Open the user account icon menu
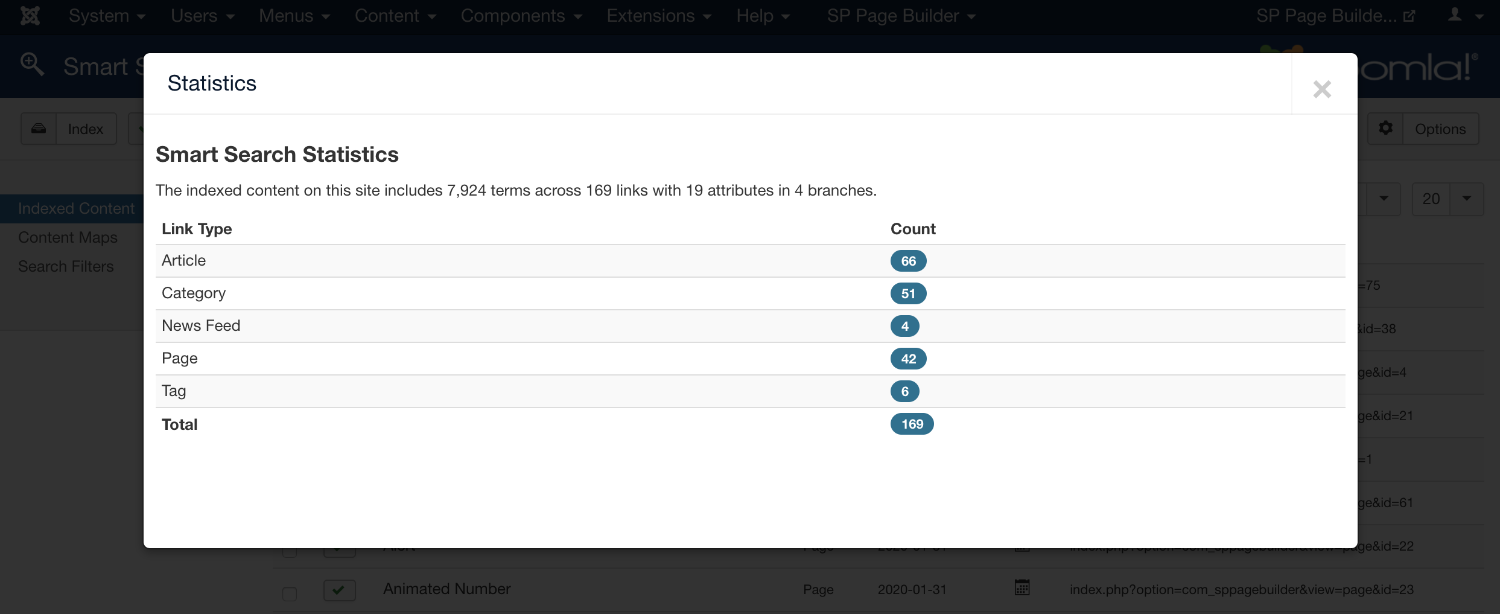 click(x=1459, y=16)
